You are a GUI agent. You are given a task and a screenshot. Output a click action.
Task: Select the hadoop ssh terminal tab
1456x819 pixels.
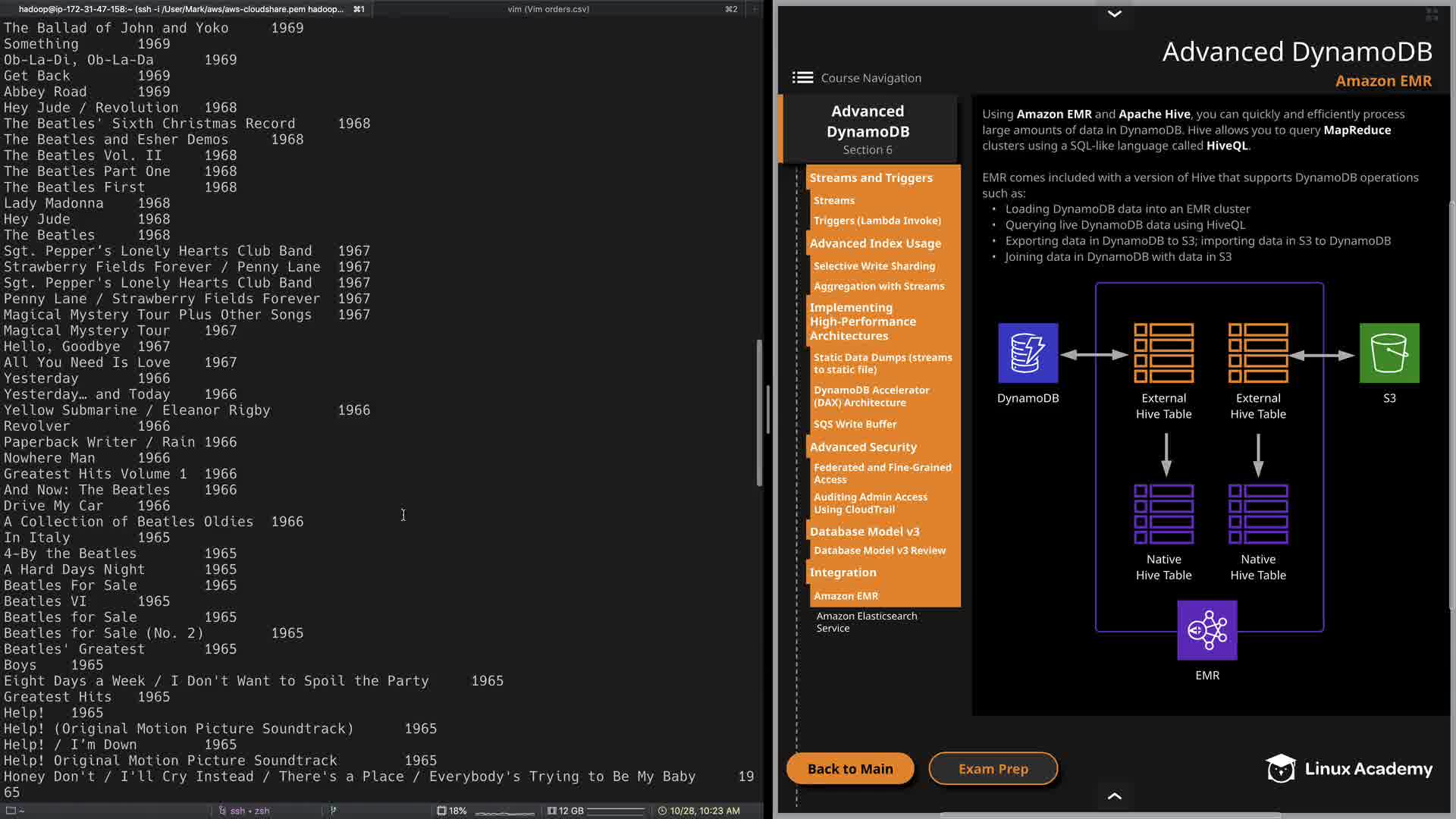click(x=182, y=9)
